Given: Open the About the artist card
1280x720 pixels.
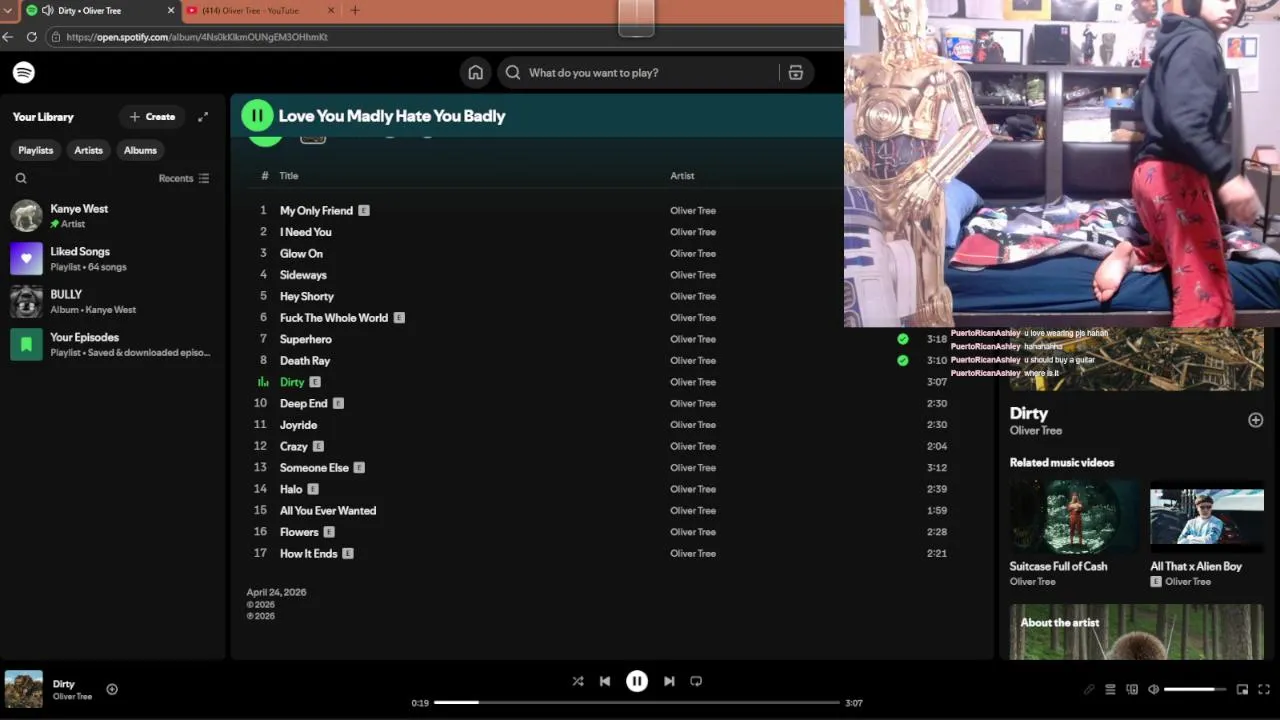Looking at the screenshot, I should click(x=1137, y=632).
